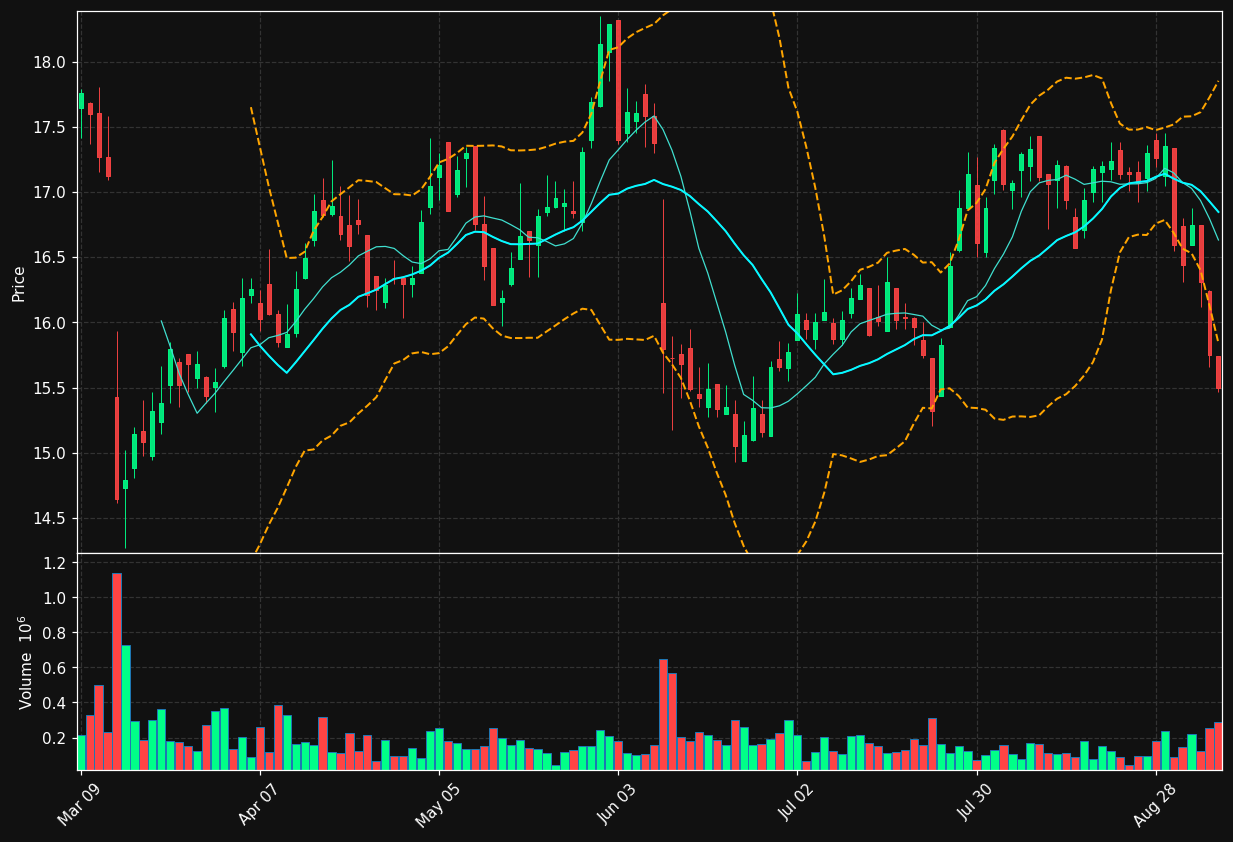
Task: Click the 15.5 price tick label
Action: coord(49,388)
